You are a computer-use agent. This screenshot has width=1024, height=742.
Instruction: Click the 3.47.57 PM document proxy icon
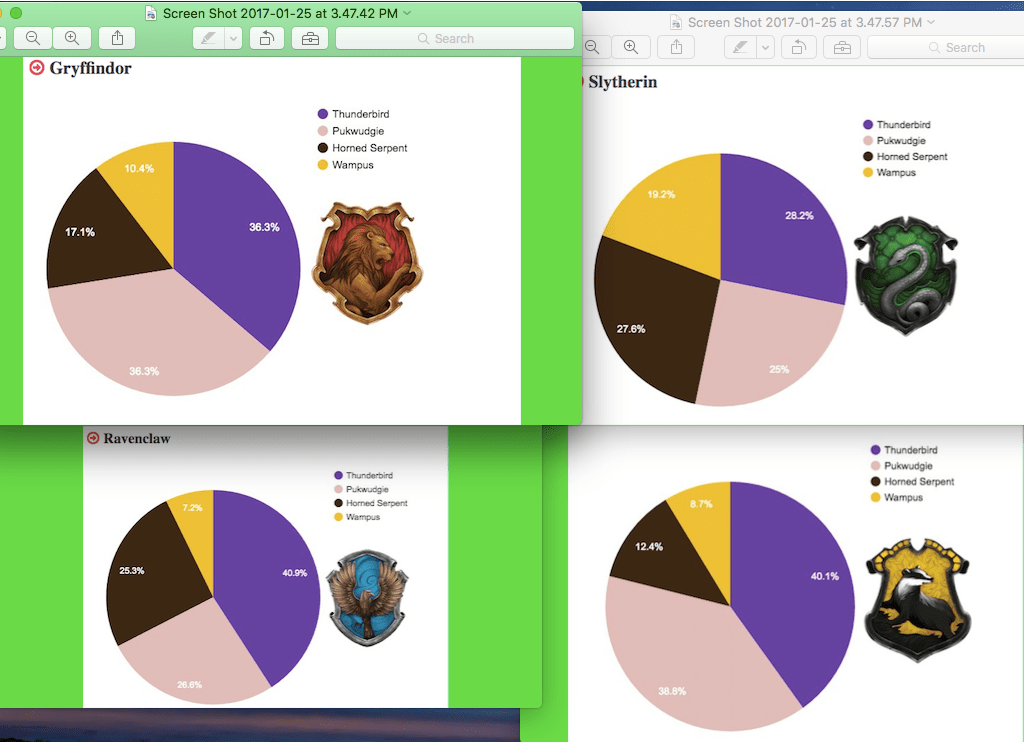pyautogui.click(x=676, y=22)
